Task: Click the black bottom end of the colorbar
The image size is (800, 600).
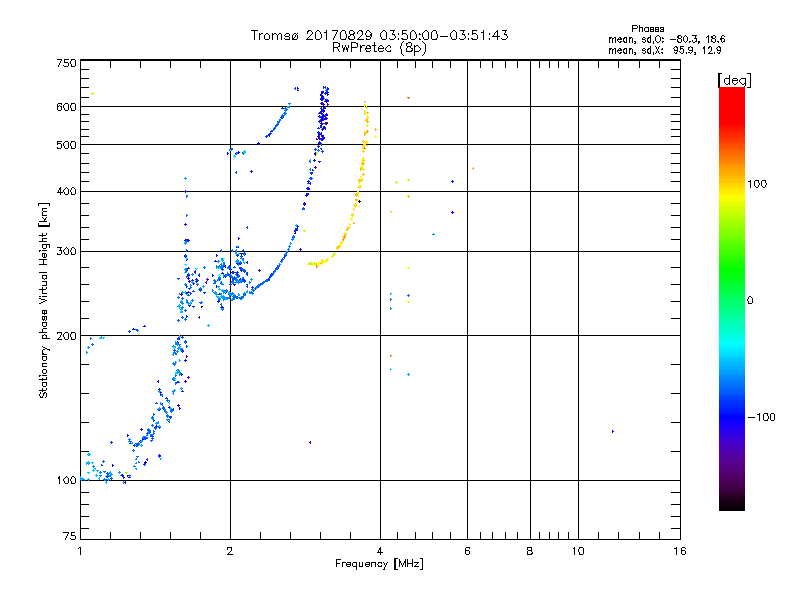Action: [732, 504]
